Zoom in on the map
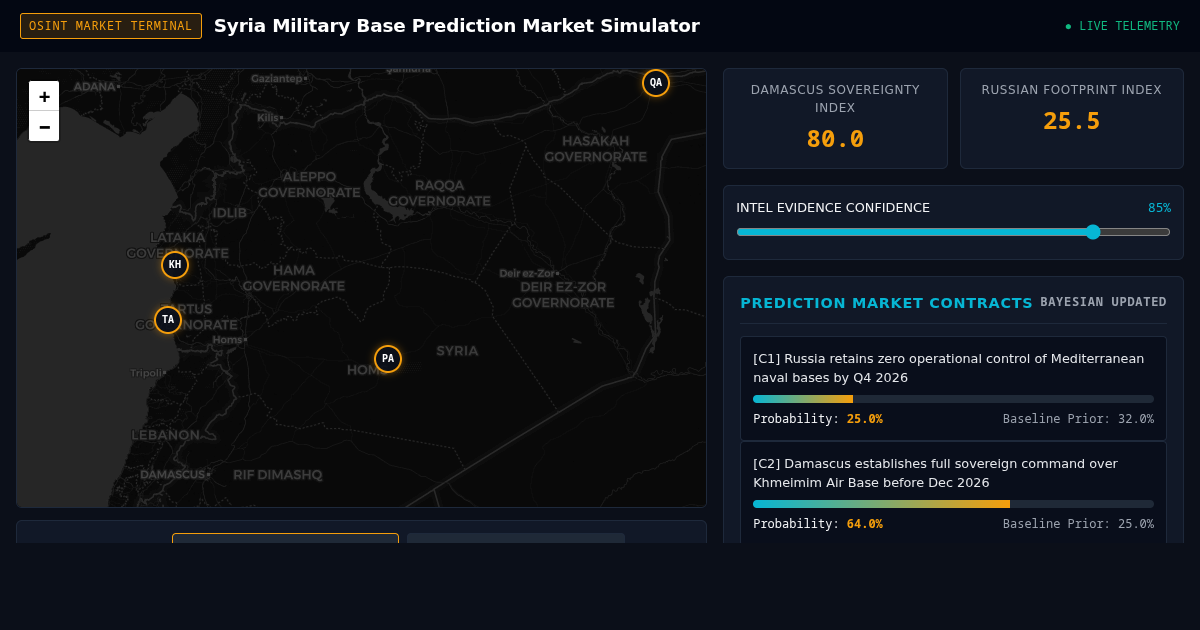The height and width of the screenshot is (630, 1200). pyautogui.click(x=44, y=96)
